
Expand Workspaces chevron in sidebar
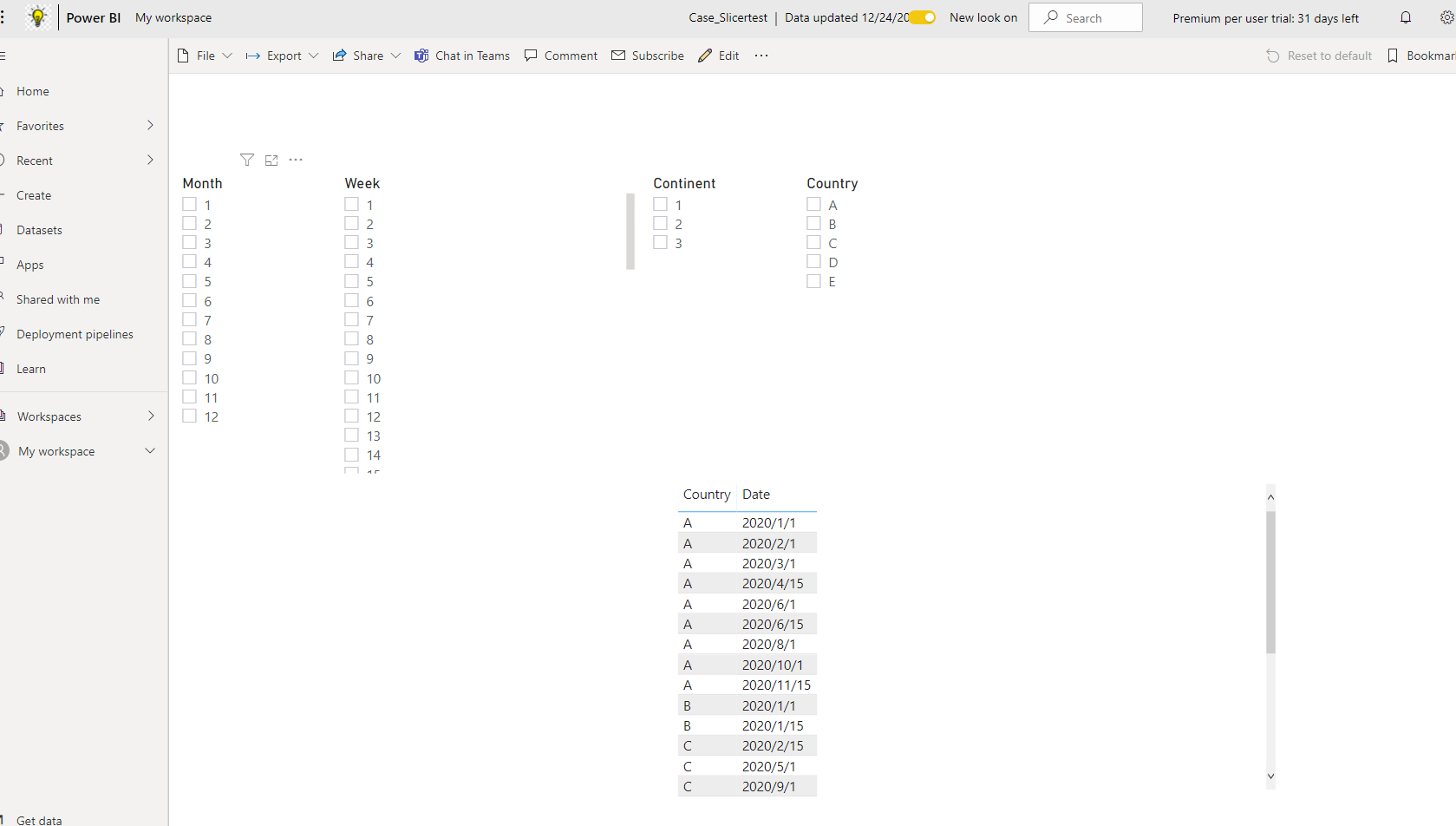(151, 416)
